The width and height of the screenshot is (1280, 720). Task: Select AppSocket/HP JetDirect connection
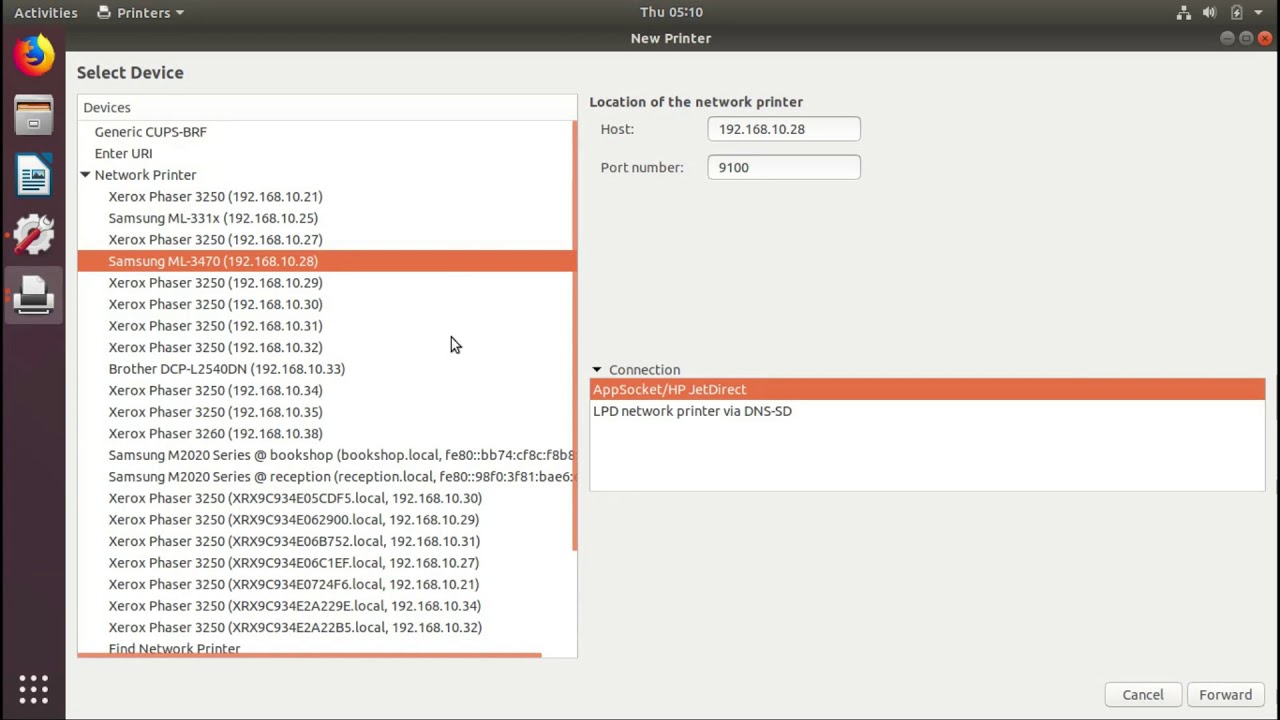927,390
